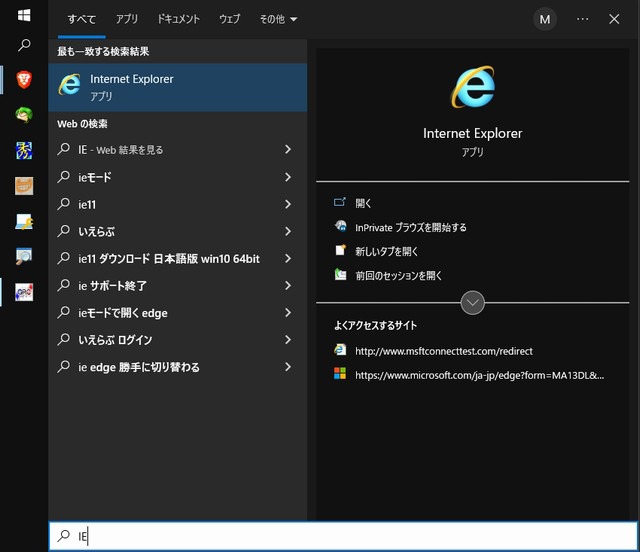This screenshot has width=640, height=552.
Task: Click the open window icon beside 開く
Action: pyautogui.click(x=340, y=202)
